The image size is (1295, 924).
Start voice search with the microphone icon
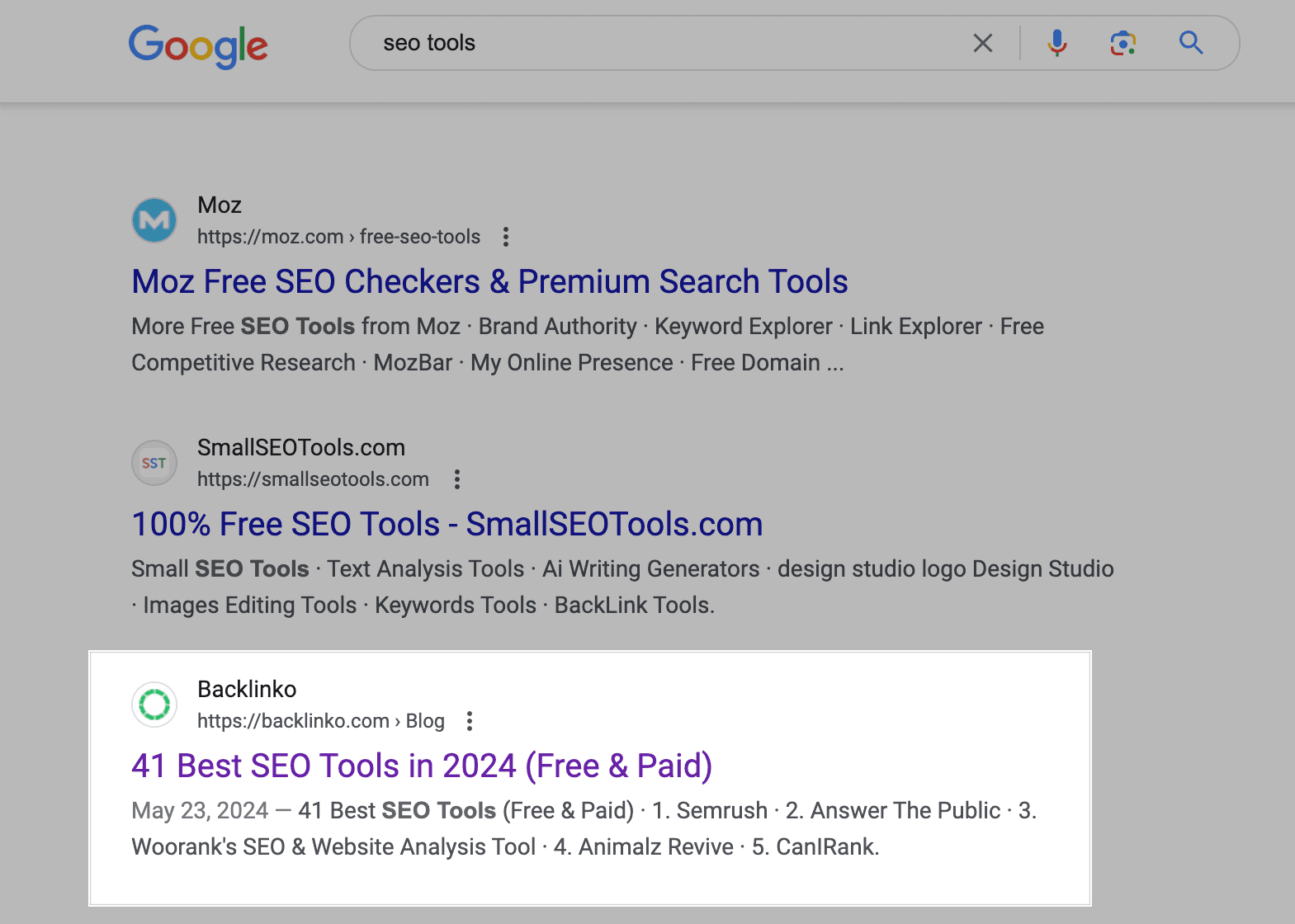point(1057,43)
